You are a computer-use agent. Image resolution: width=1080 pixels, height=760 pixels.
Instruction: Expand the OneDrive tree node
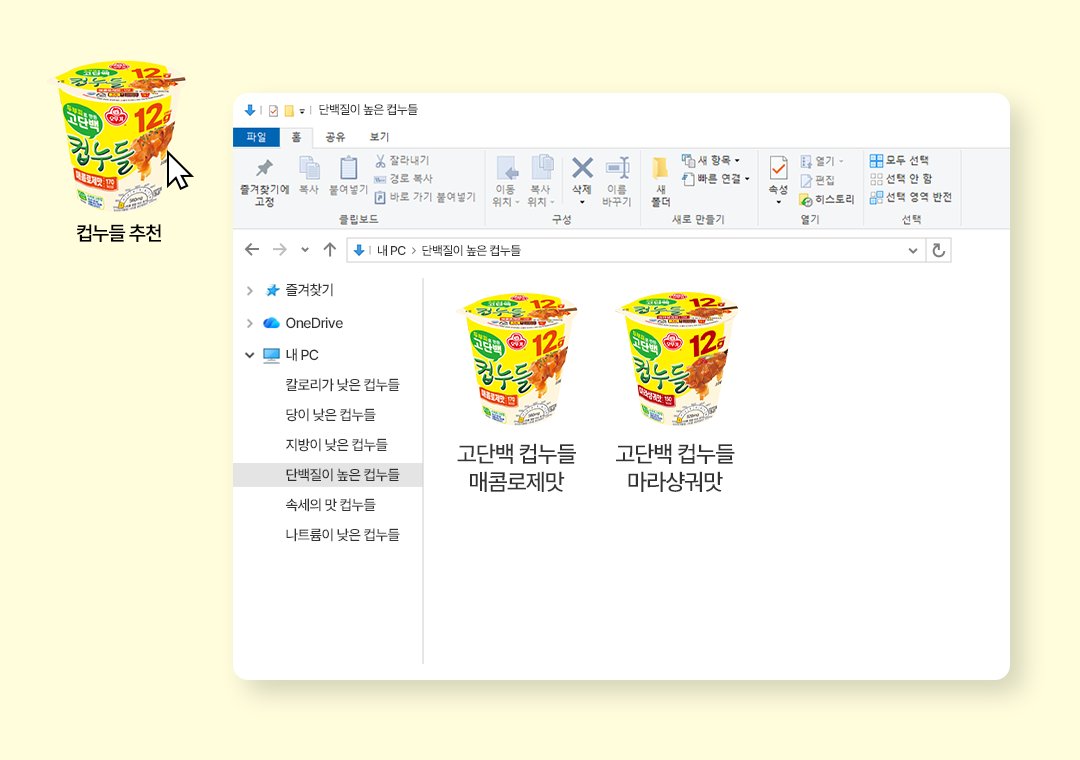pos(250,323)
